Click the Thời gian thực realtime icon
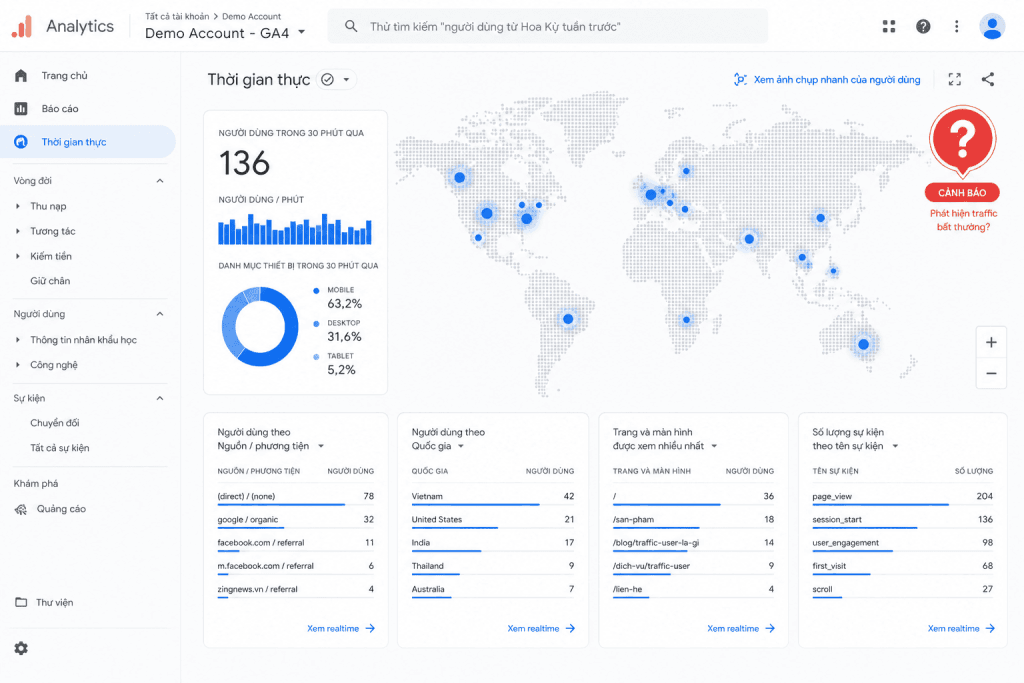Viewport: 1024px width, 683px height. (x=21, y=142)
